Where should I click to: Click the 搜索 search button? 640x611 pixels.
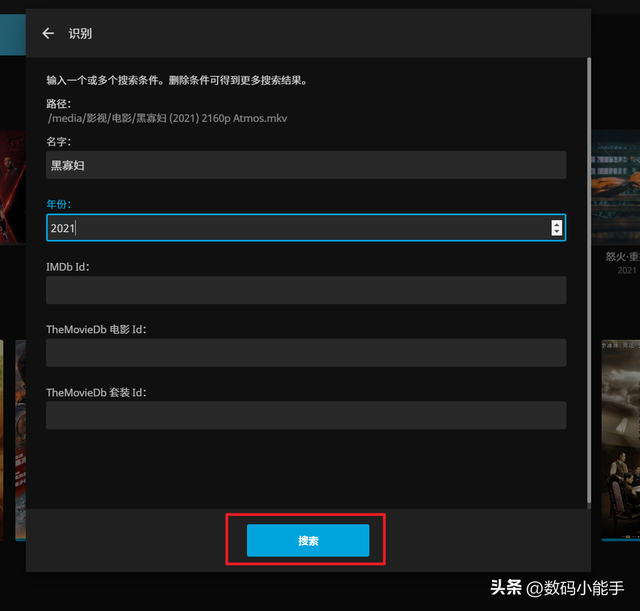coord(308,540)
